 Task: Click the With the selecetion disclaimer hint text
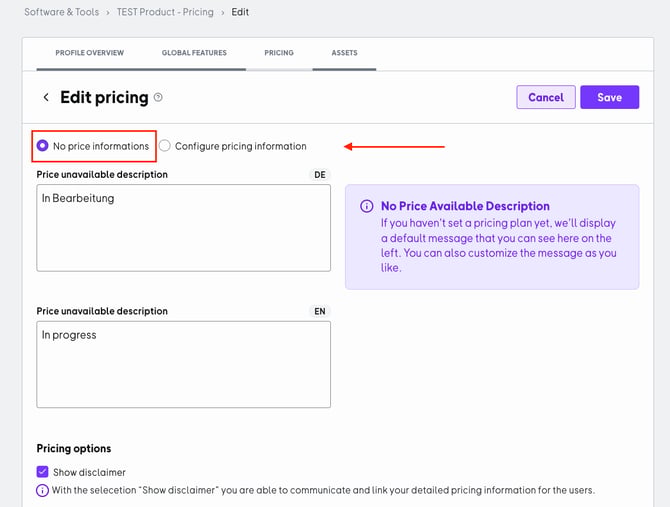pos(323,490)
